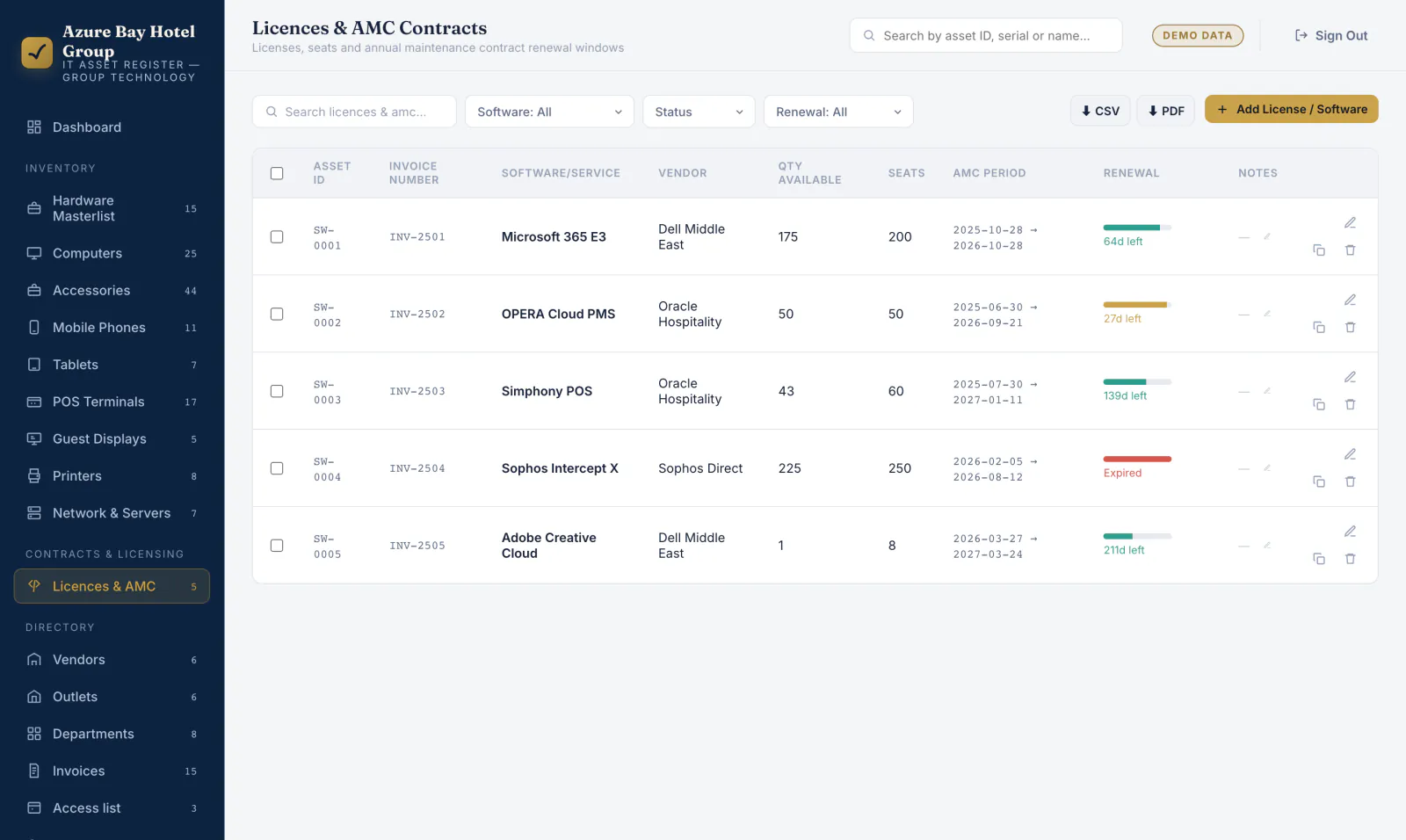Image resolution: width=1406 pixels, height=840 pixels.
Task: Open Vendors directory page
Action: click(x=112, y=660)
